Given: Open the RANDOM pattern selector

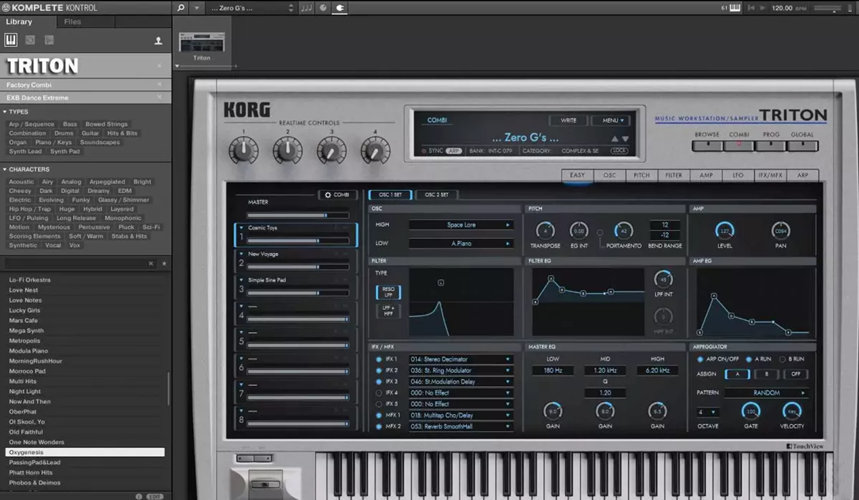Looking at the screenshot, I should (766, 393).
